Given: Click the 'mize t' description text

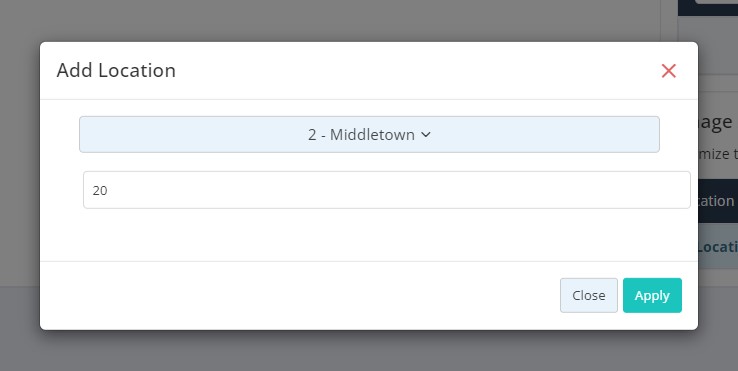Looking at the screenshot, I should (718, 153).
